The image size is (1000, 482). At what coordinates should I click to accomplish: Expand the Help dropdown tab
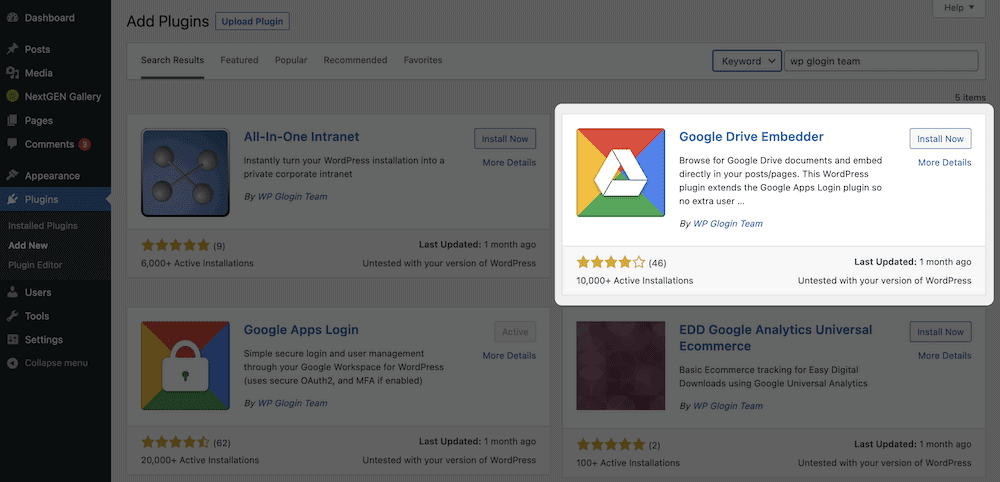959,8
